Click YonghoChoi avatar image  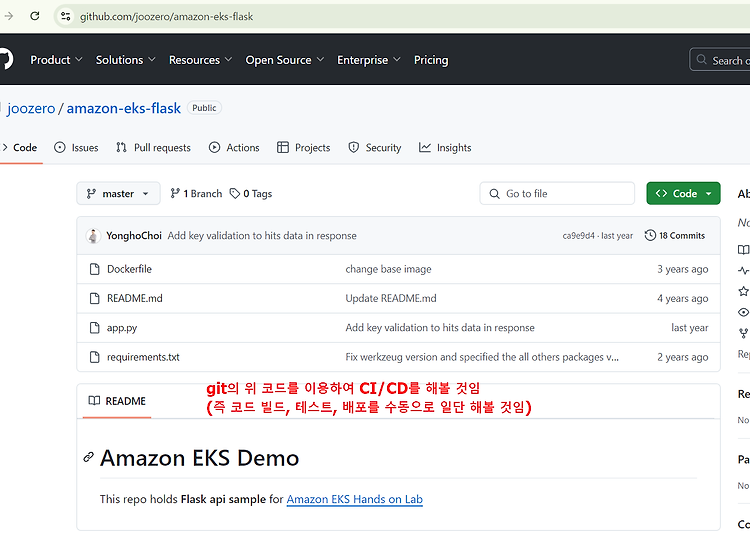pos(93,235)
